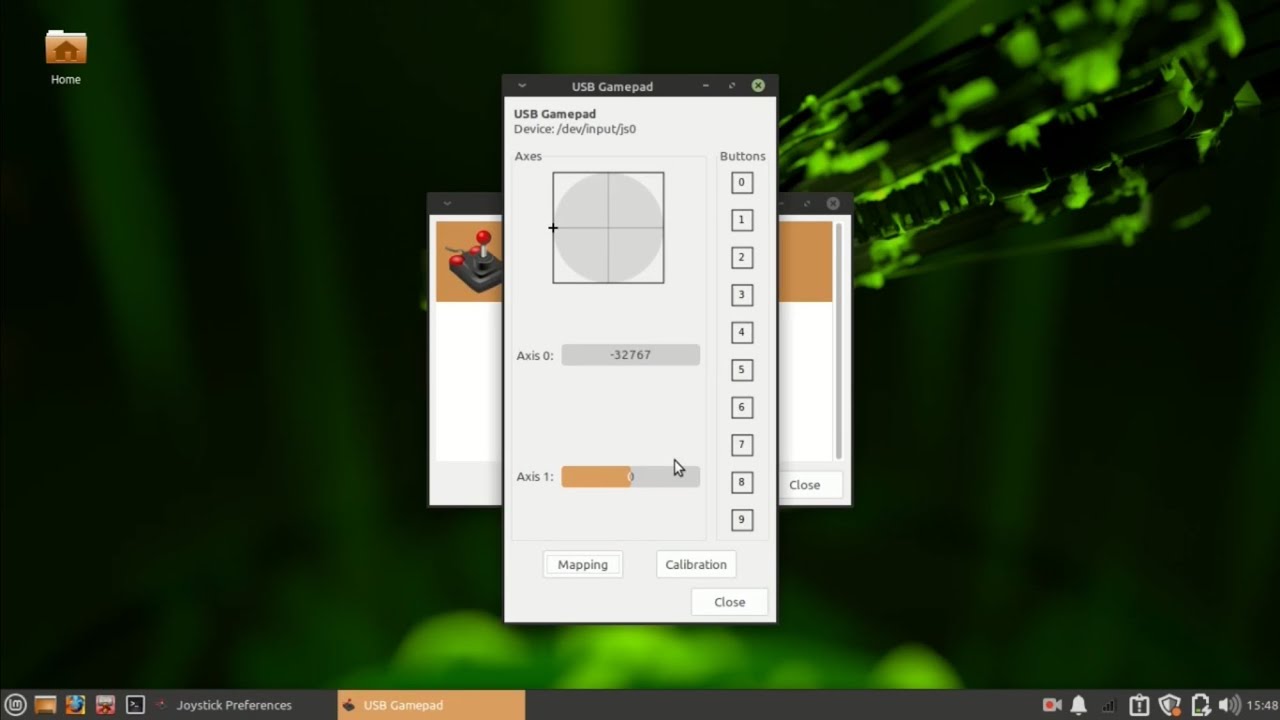The image size is (1280, 720).
Task: Click the shield update tray icon
Action: 1170,705
